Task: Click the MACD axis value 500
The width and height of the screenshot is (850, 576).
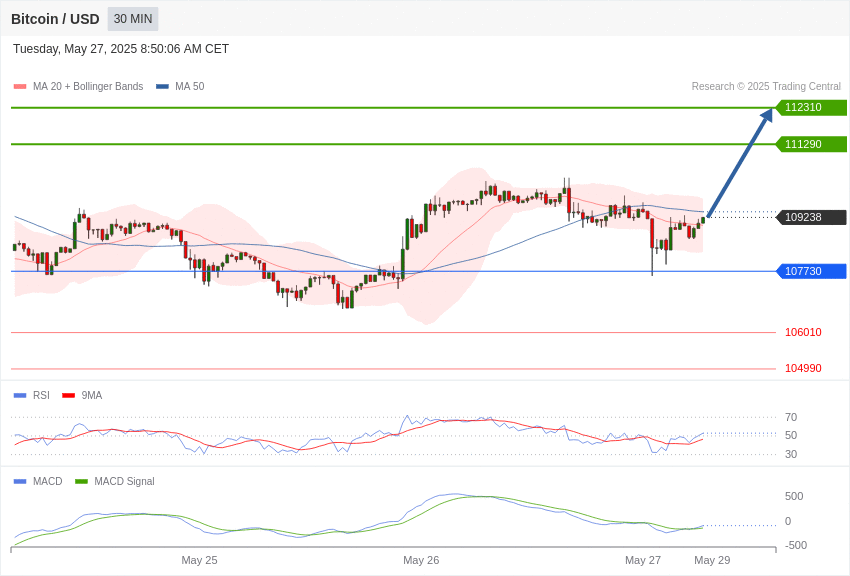Action: coord(794,496)
